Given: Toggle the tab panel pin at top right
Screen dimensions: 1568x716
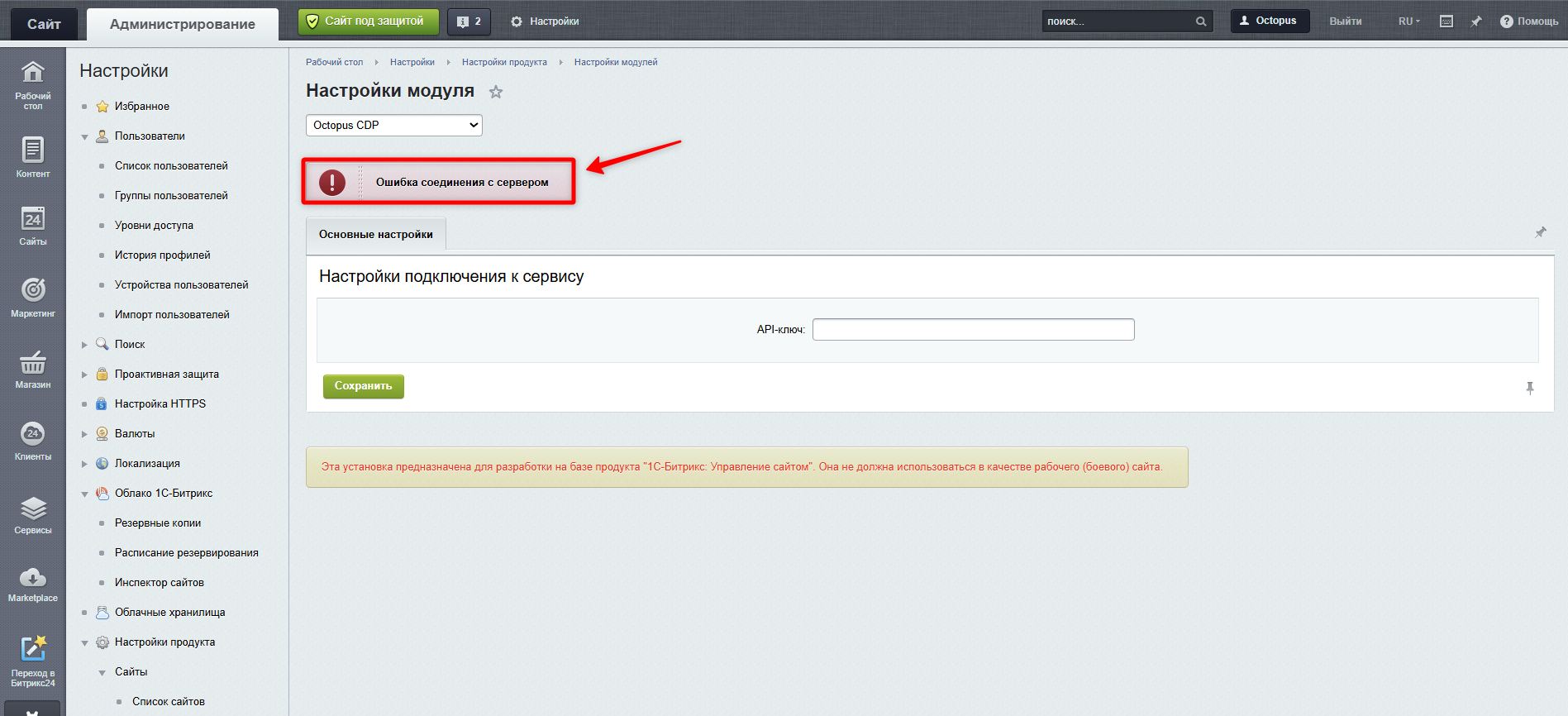Looking at the screenshot, I should click(x=1541, y=233).
